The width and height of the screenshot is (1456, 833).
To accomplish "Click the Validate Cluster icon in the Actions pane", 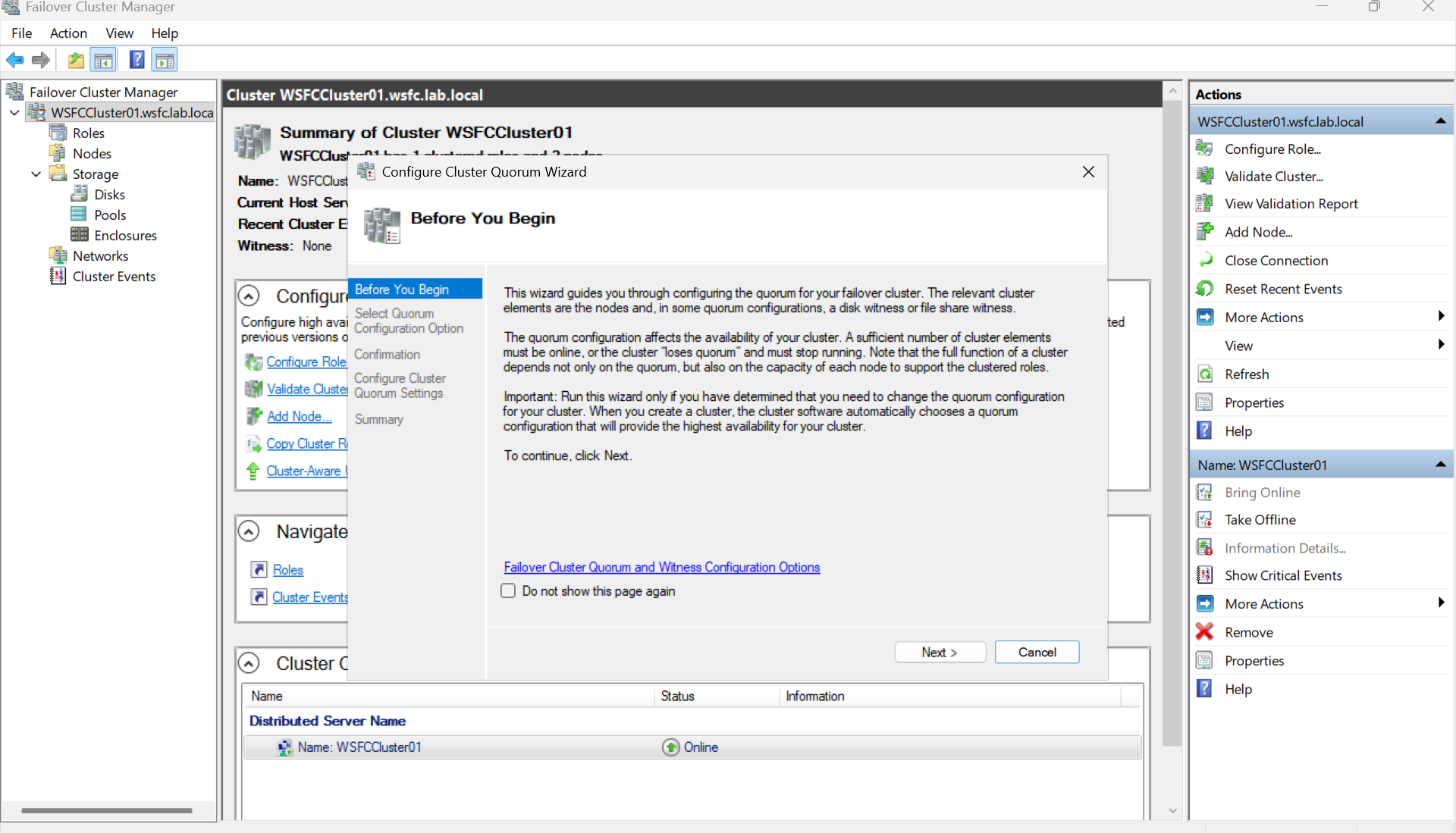I will (1206, 175).
